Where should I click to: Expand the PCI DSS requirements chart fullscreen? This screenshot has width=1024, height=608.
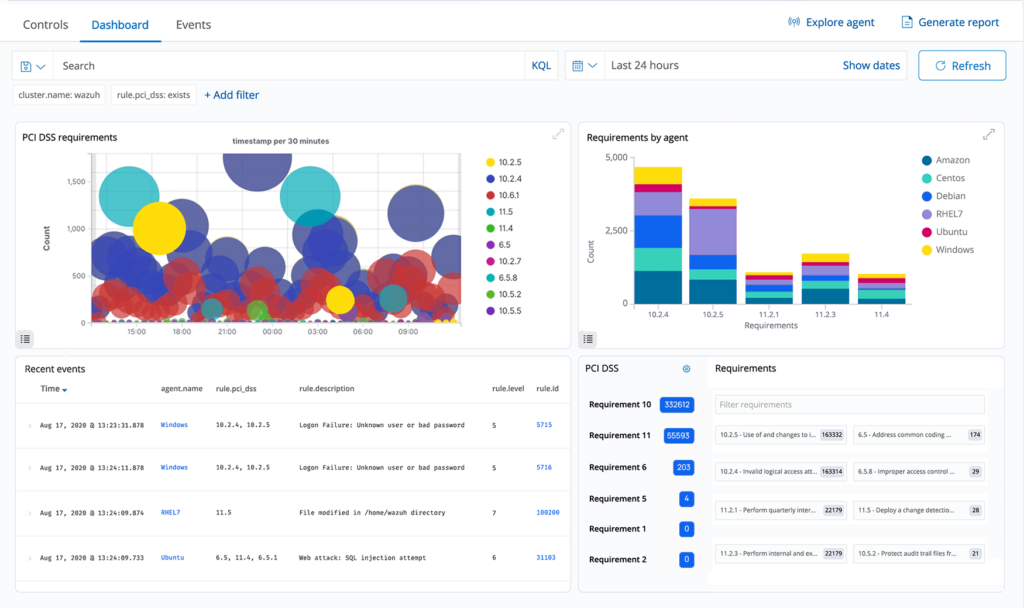[558, 135]
